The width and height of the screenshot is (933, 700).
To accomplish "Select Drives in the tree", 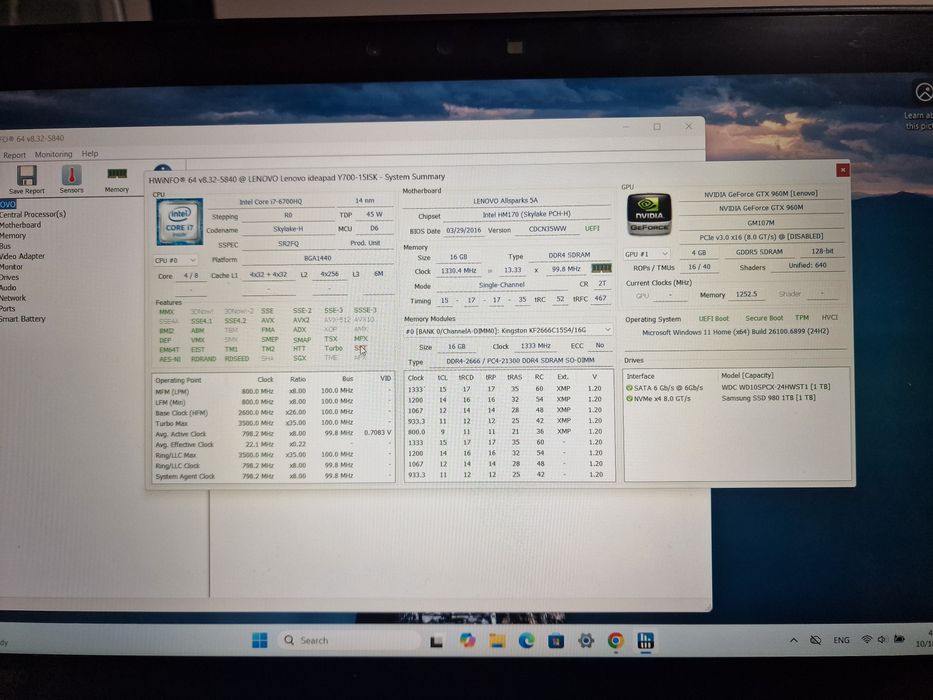I will tap(10, 277).
